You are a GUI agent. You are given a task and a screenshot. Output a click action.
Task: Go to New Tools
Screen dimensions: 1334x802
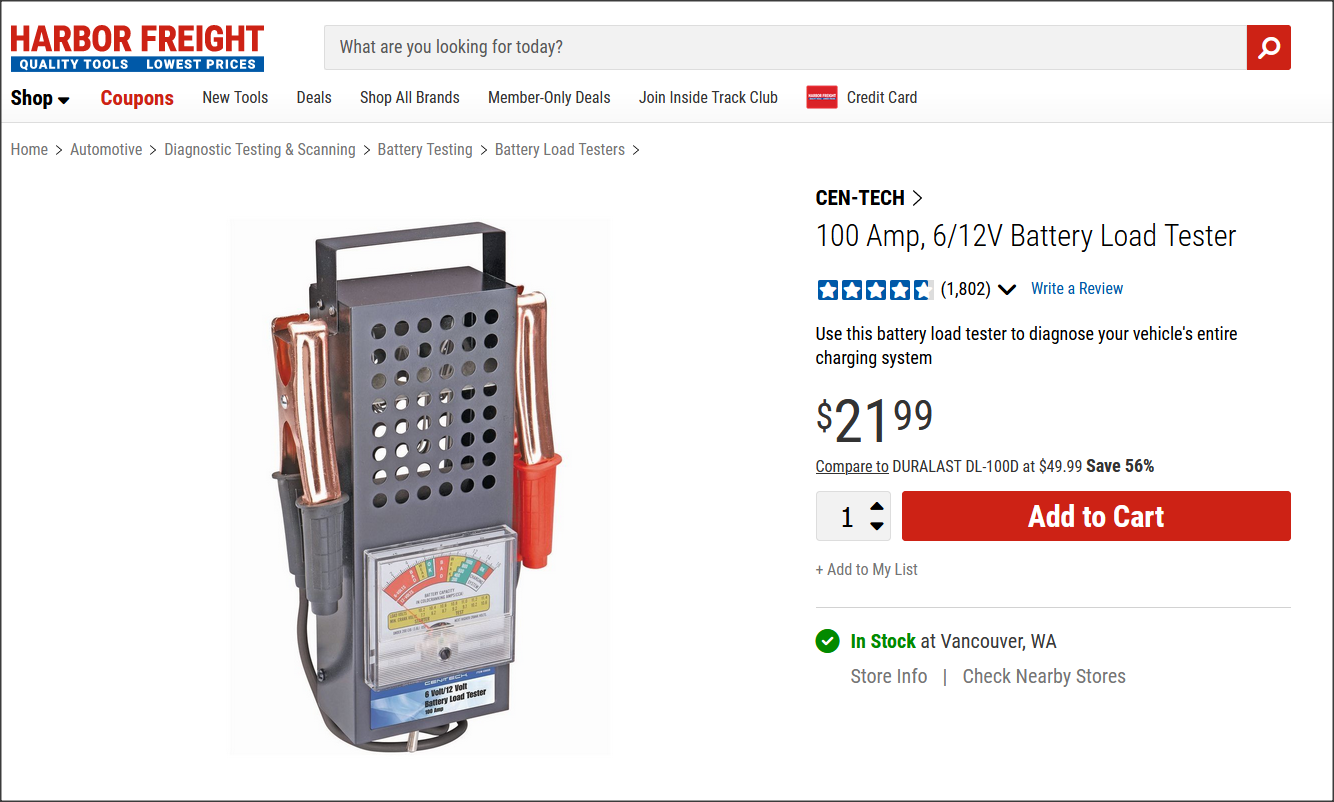pyautogui.click(x=235, y=97)
